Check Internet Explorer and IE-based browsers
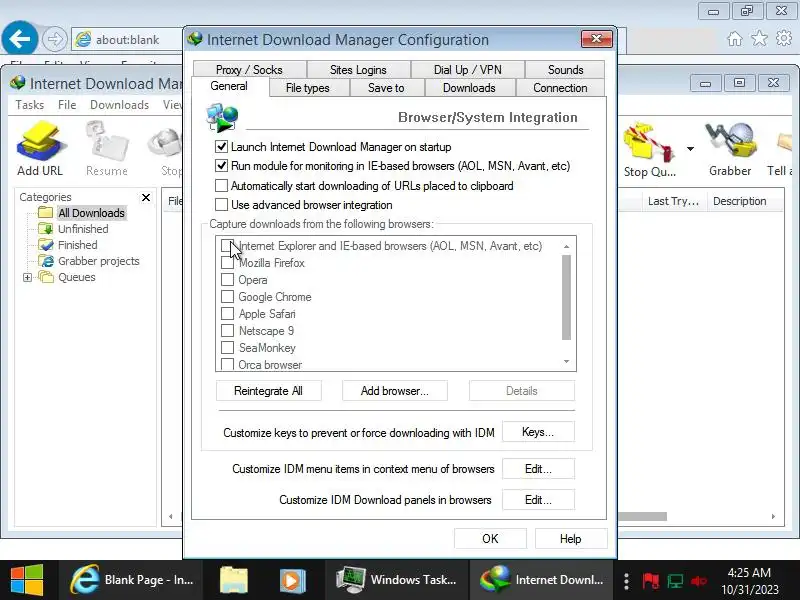 click(227, 246)
